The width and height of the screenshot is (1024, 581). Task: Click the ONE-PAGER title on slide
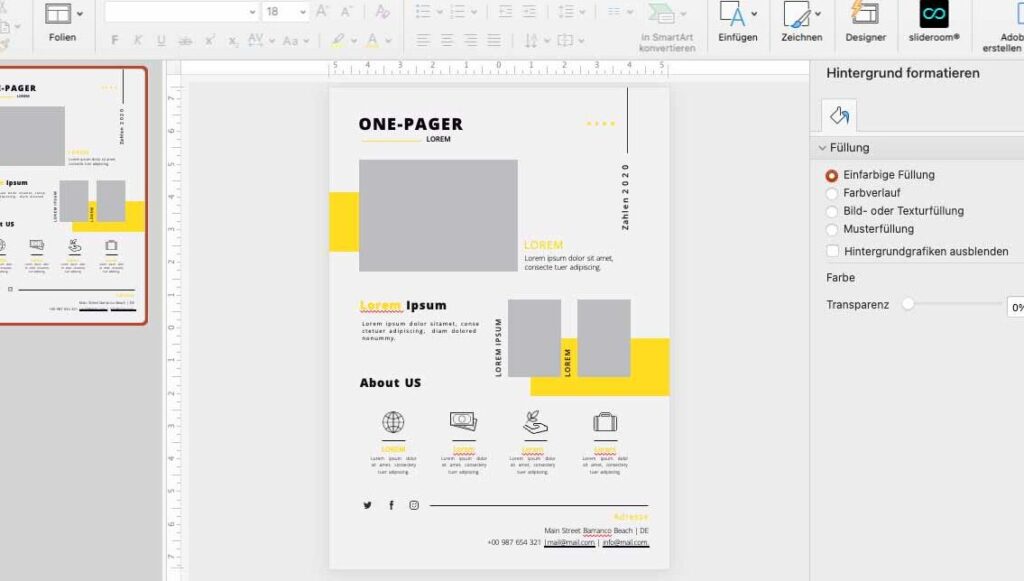pos(410,125)
